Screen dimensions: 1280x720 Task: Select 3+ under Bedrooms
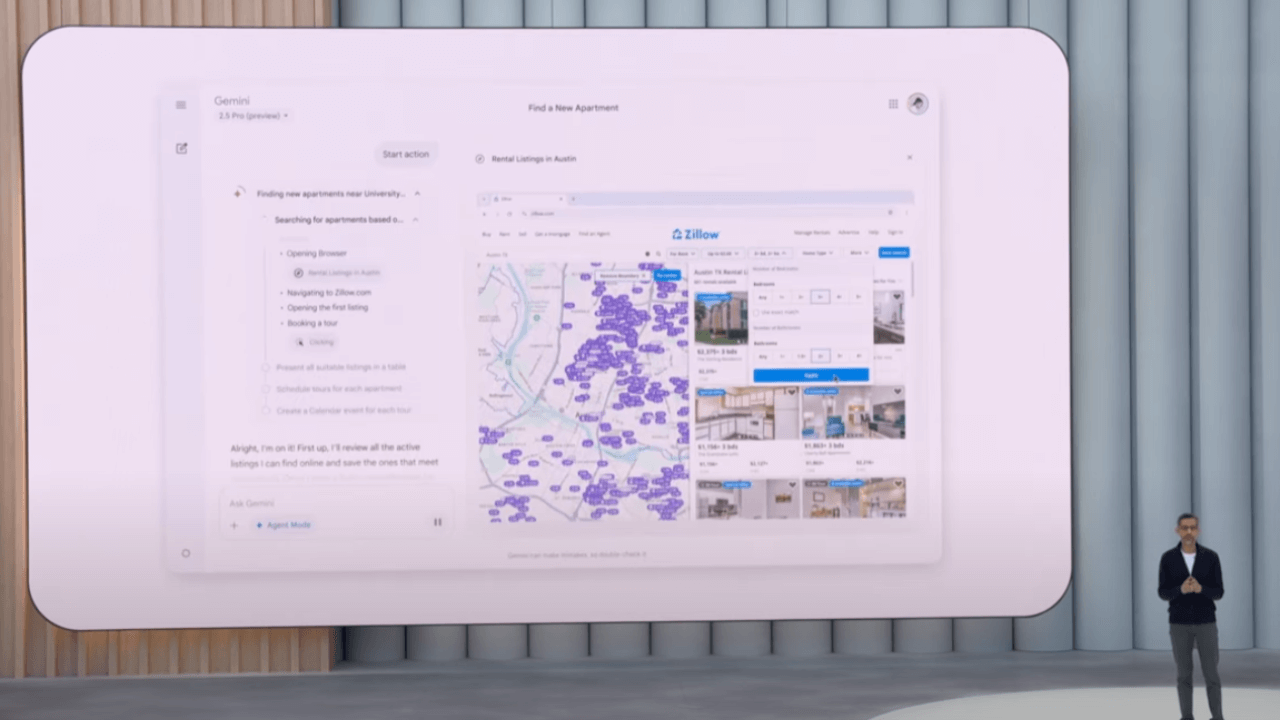pyautogui.click(x=820, y=297)
